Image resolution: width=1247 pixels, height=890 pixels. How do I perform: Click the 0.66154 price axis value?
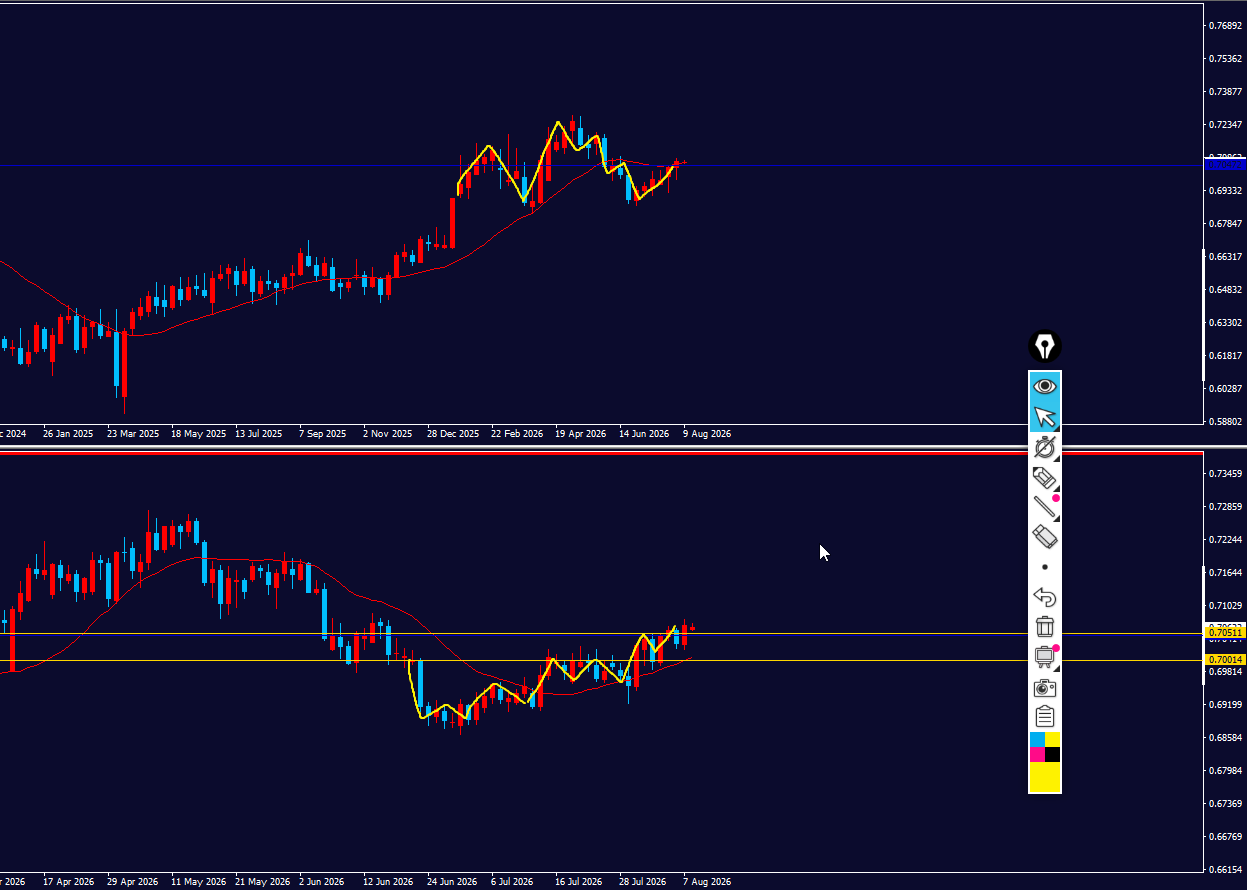pos(1225,869)
